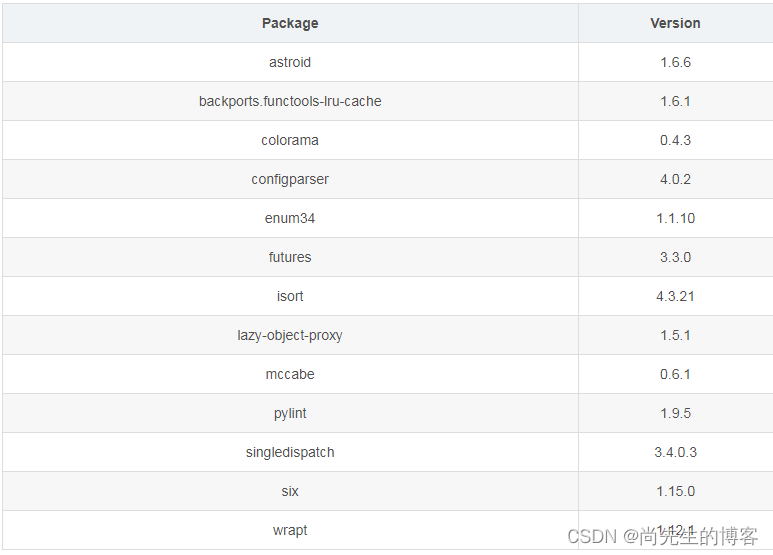Click the singledispatch package cell
This screenshot has height=555, width=773.
point(290,452)
